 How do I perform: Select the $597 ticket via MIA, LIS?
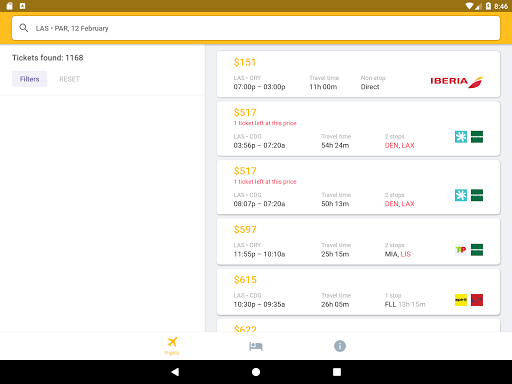point(358,242)
